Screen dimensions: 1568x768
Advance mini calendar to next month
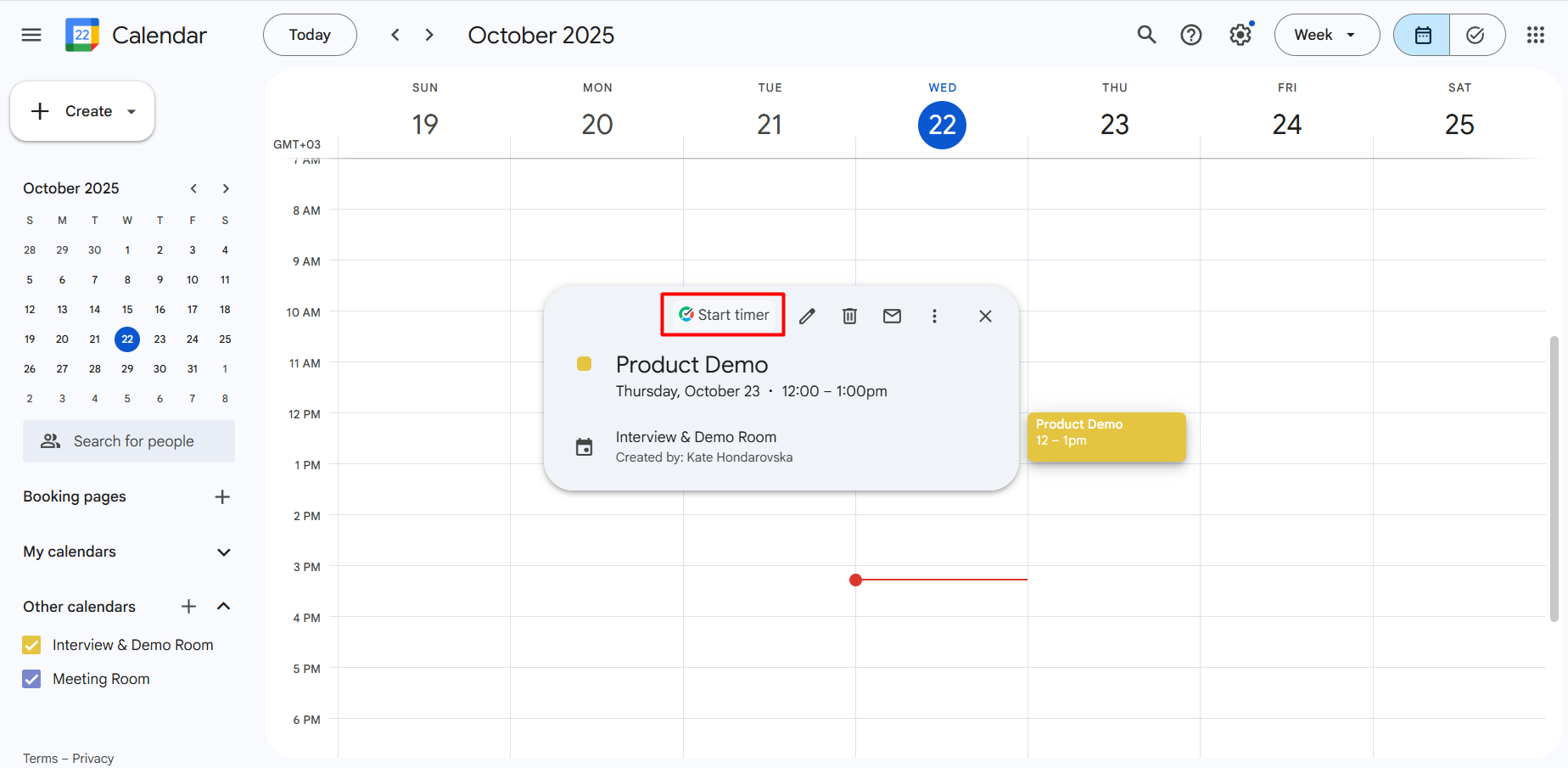pos(226,188)
